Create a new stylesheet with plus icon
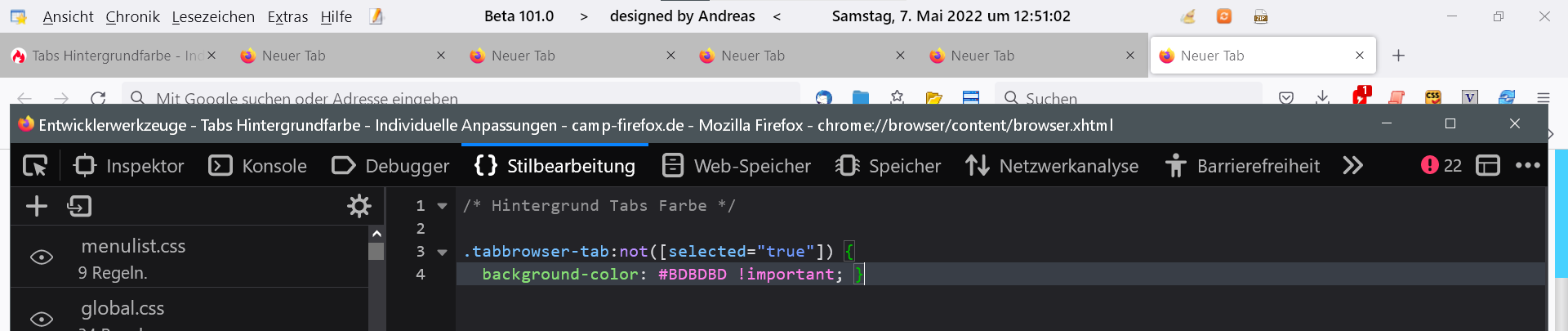 pyautogui.click(x=37, y=206)
